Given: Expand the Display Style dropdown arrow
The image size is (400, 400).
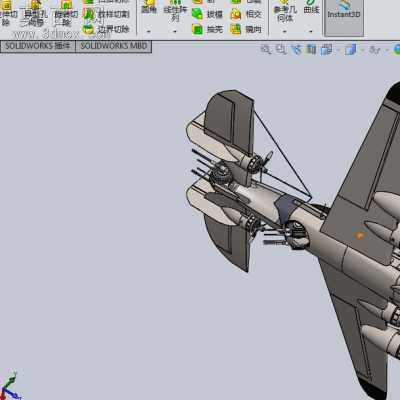Looking at the screenshot, I should pos(363,50).
